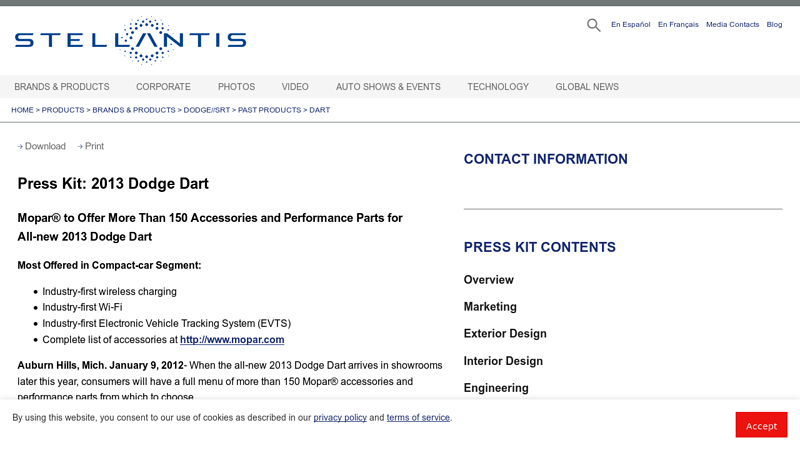The width and height of the screenshot is (800, 450).
Task: Select Video in navigation bar
Action: 295,87
